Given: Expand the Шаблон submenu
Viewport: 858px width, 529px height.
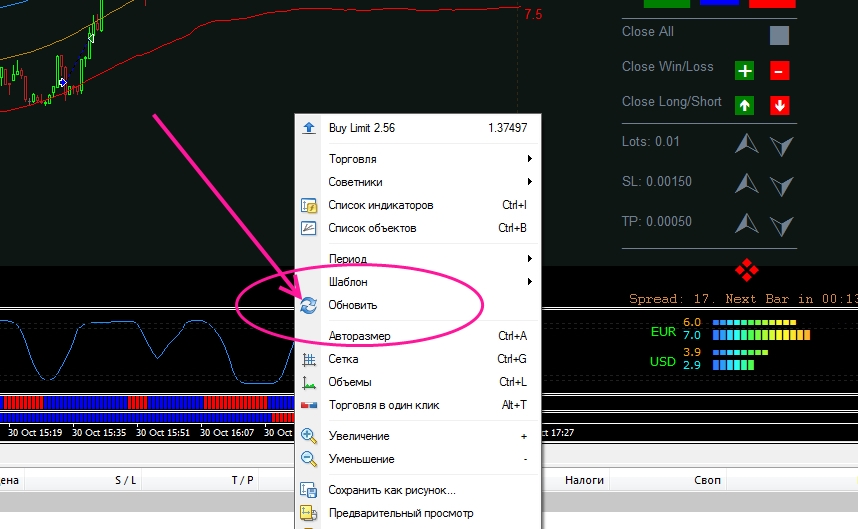Looking at the screenshot, I should [x=418, y=282].
